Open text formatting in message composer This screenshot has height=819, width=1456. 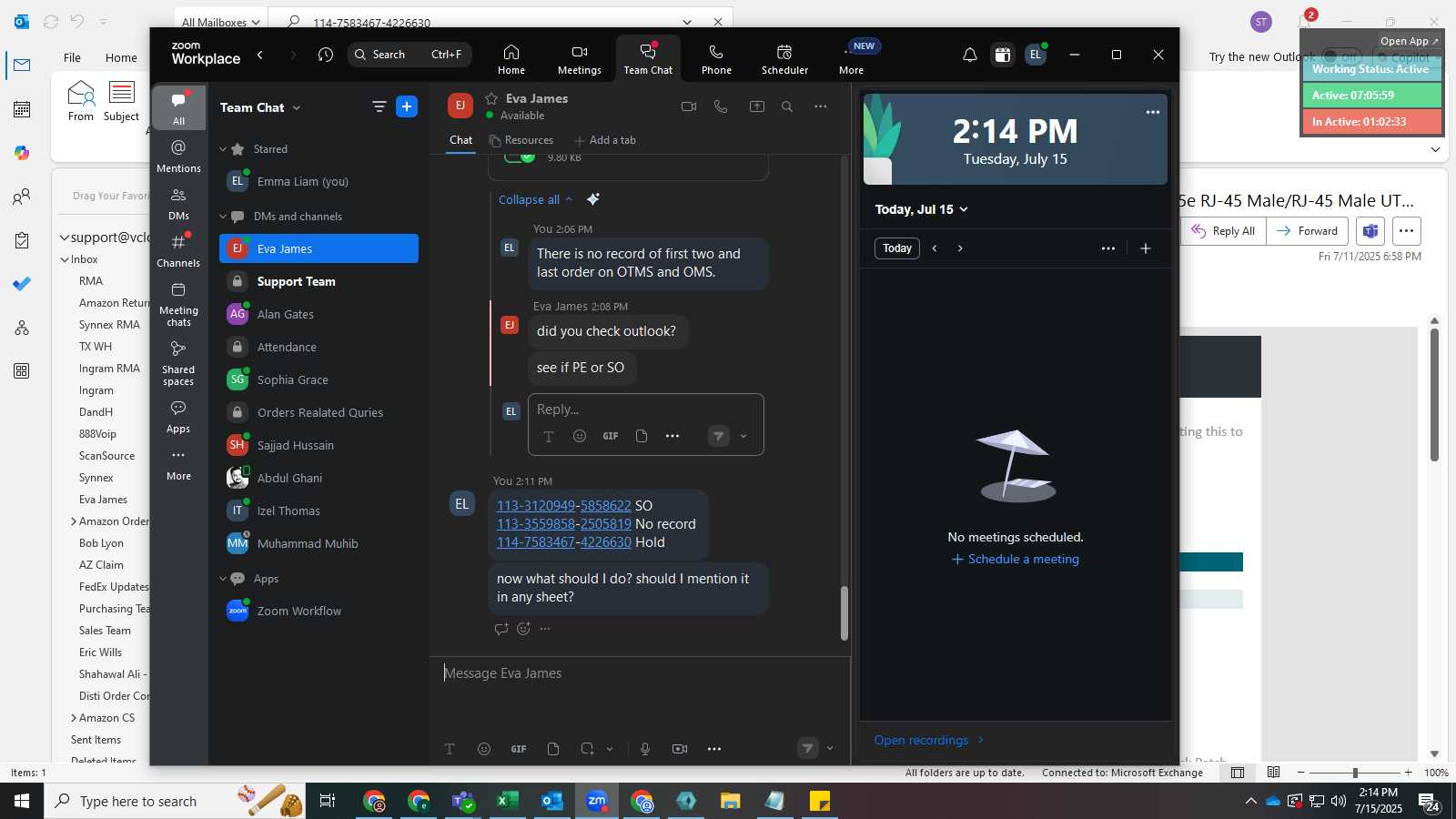click(450, 749)
